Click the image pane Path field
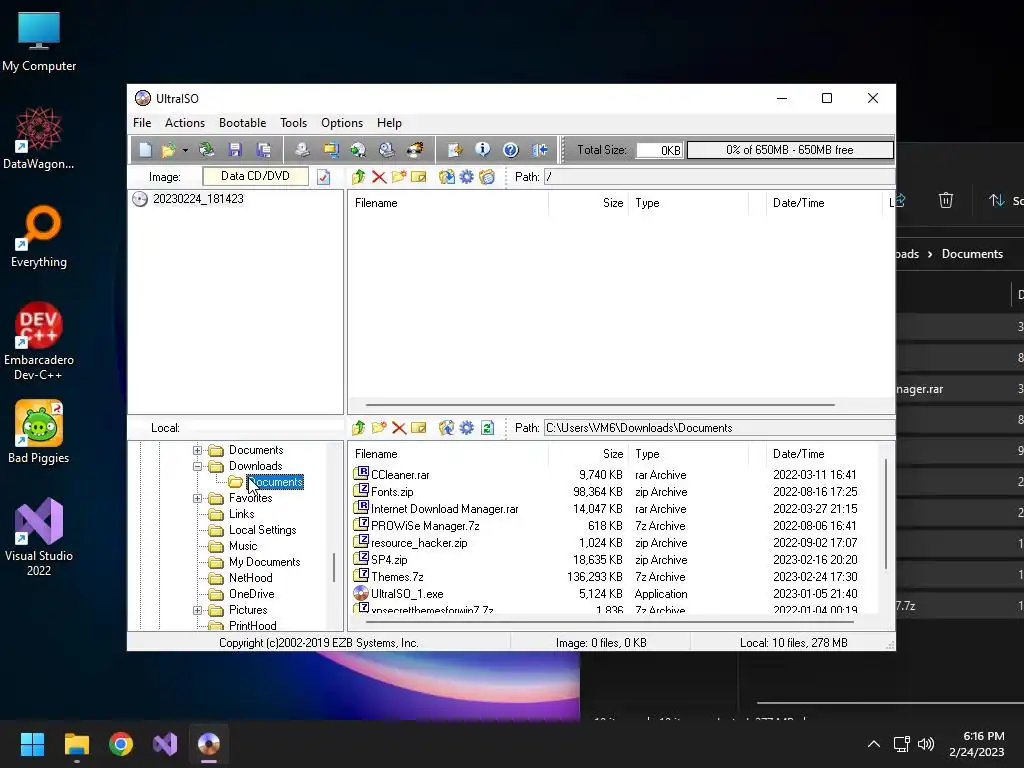 tap(719, 177)
